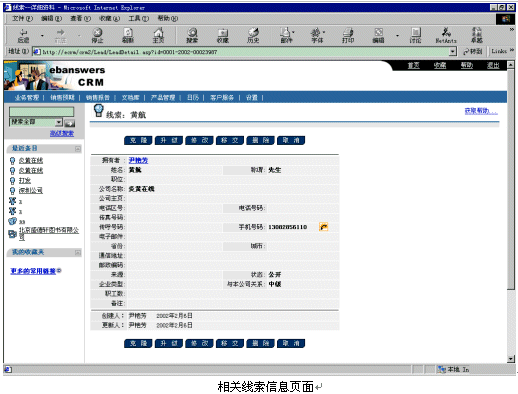Click the Stop toolbar icon
Viewport: 518px width, 394px height.
pos(97,35)
